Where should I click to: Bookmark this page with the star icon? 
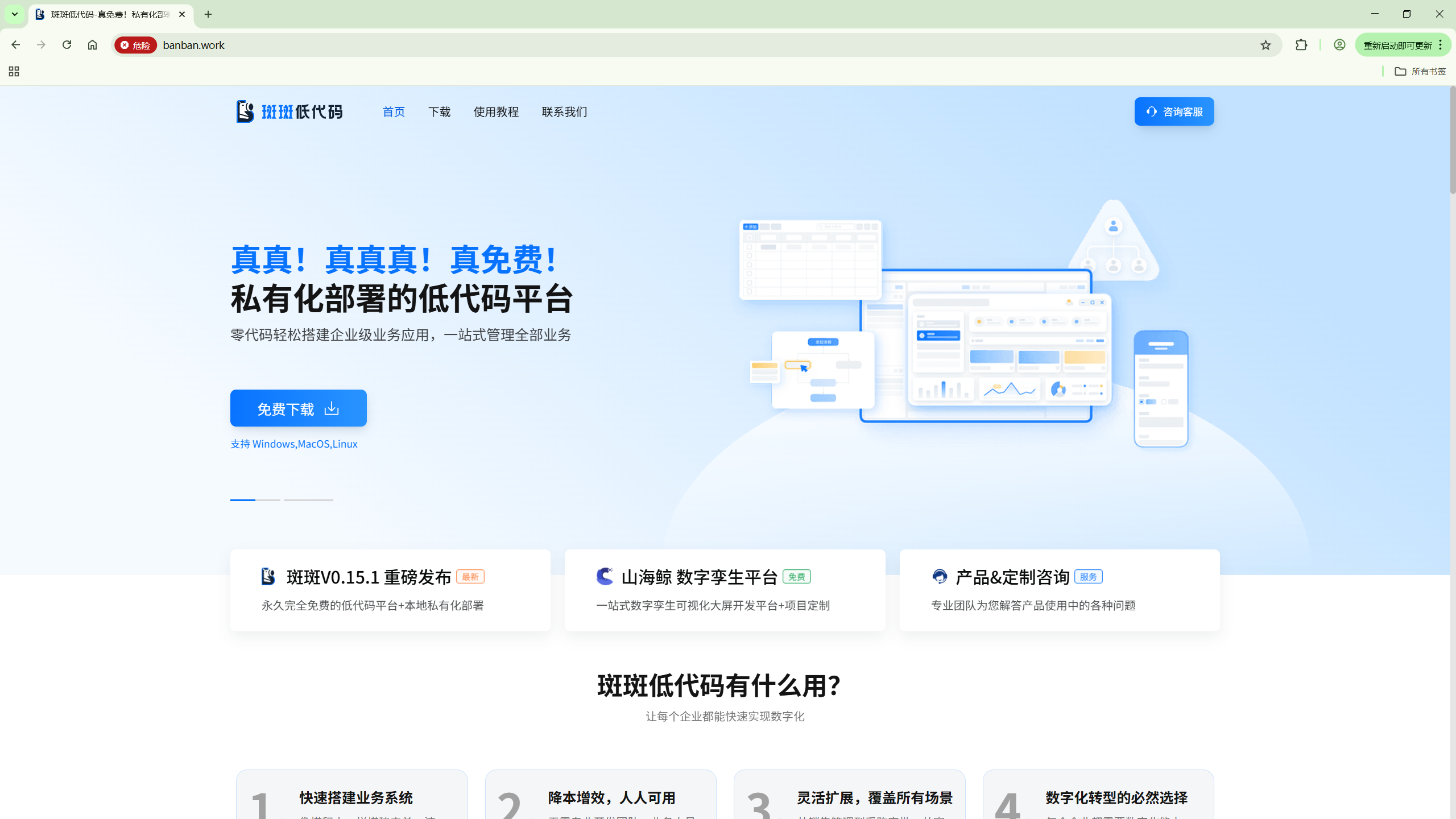1265,45
